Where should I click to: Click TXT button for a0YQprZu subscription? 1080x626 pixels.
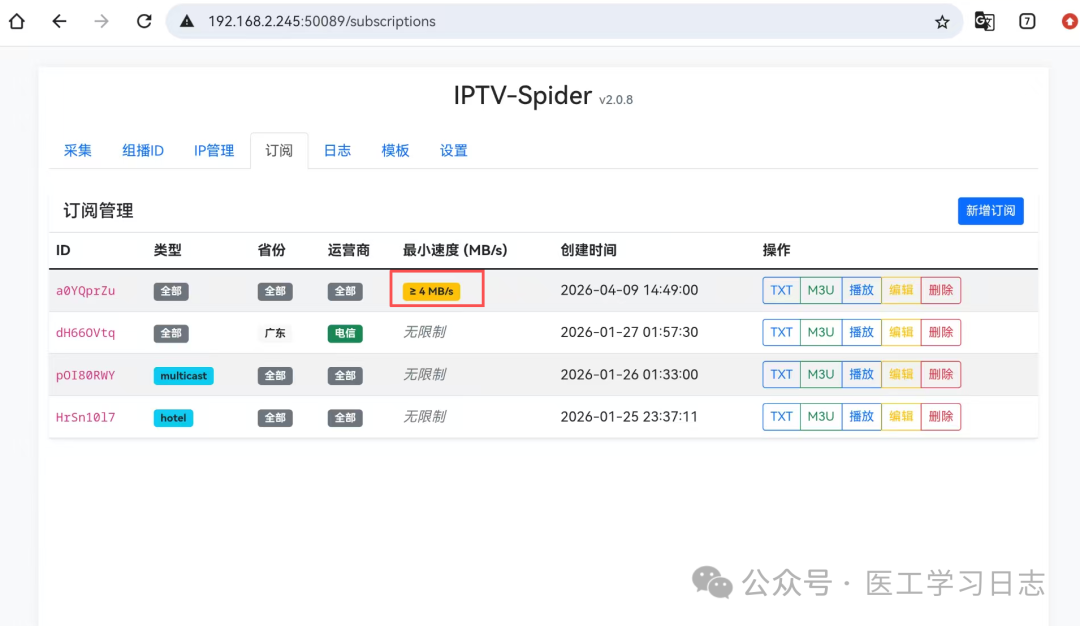[x=782, y=291]
